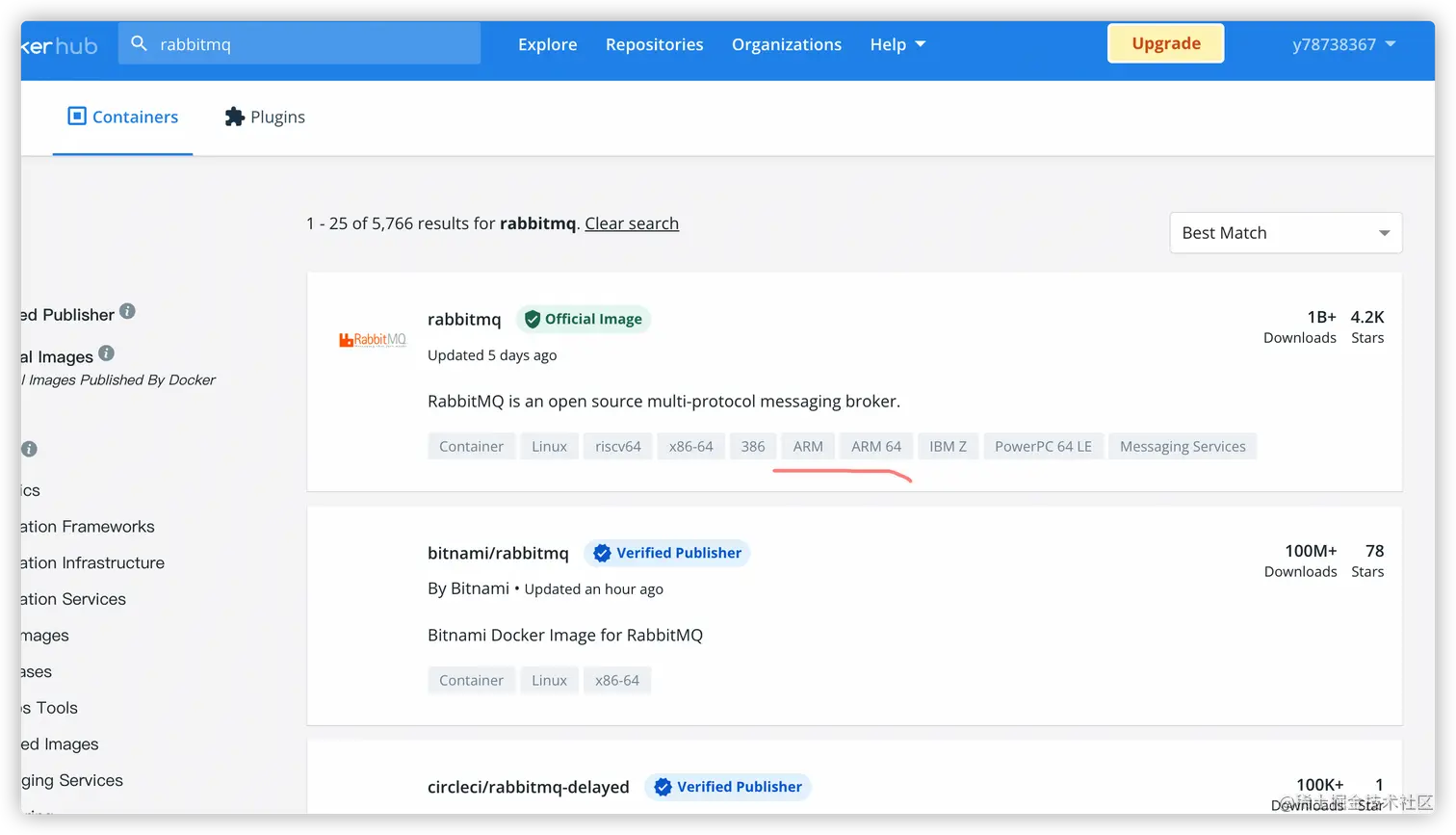Viewport: 1456px width, 835px height.
Task: Click the bitnami Verified Publisher check icon
Action: (602, 553)
